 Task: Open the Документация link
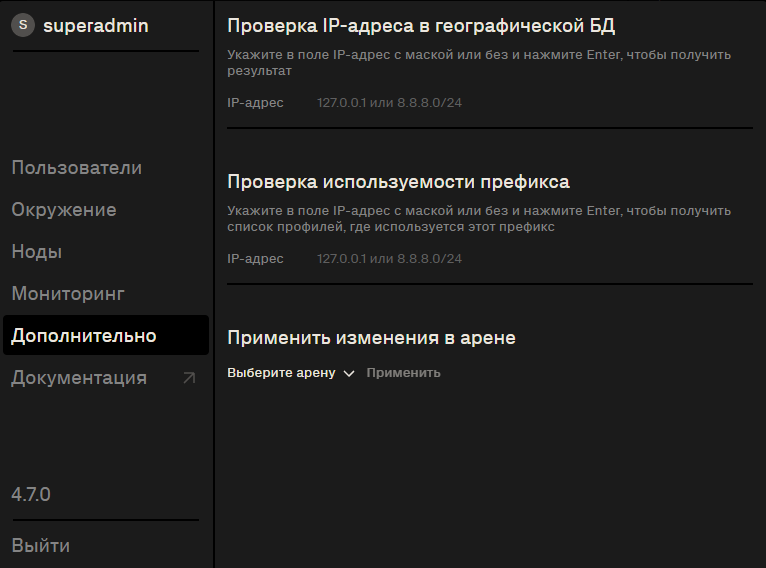click(x=79, y=378)
